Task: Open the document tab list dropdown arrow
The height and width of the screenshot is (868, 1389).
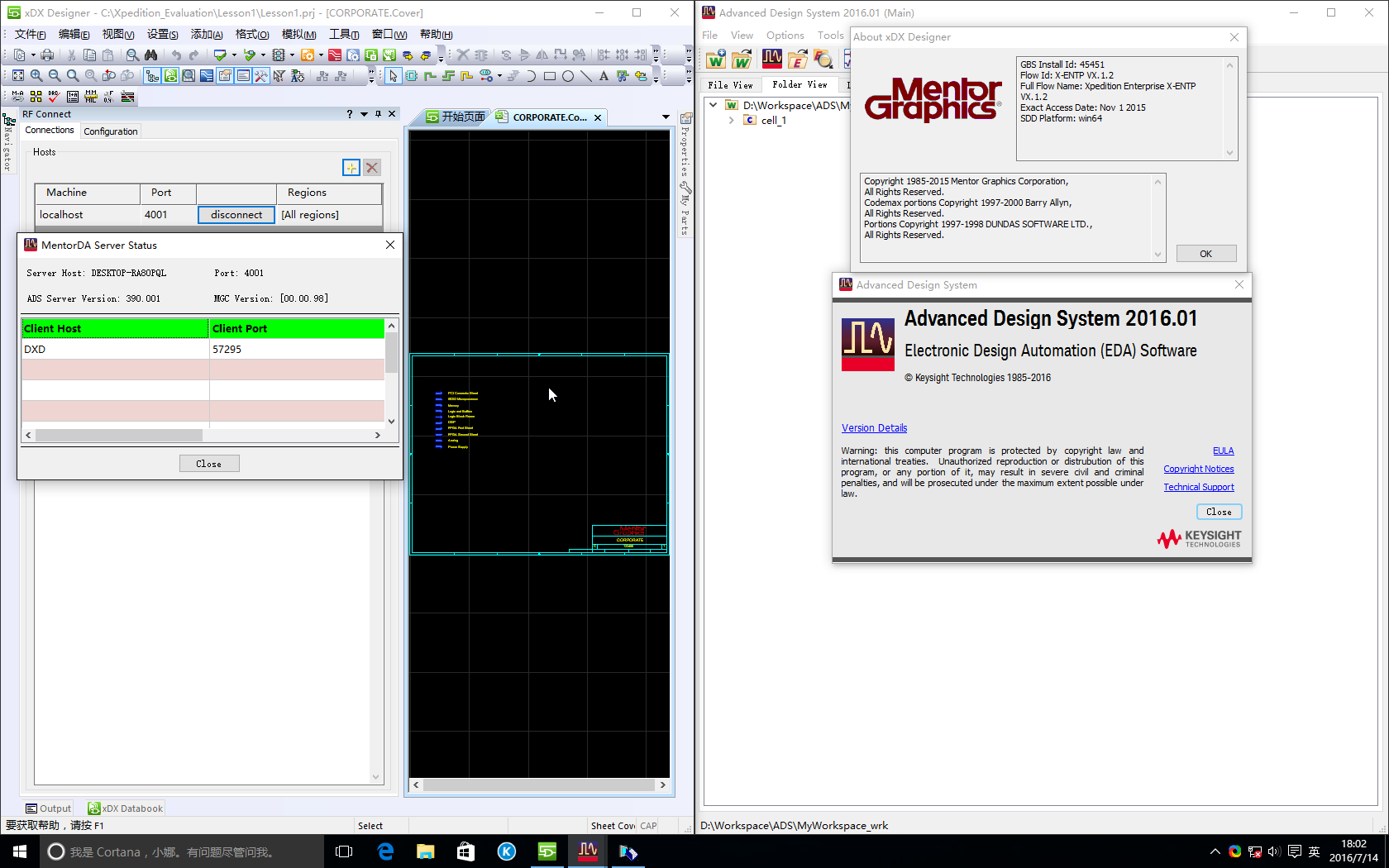Action: 666,117
